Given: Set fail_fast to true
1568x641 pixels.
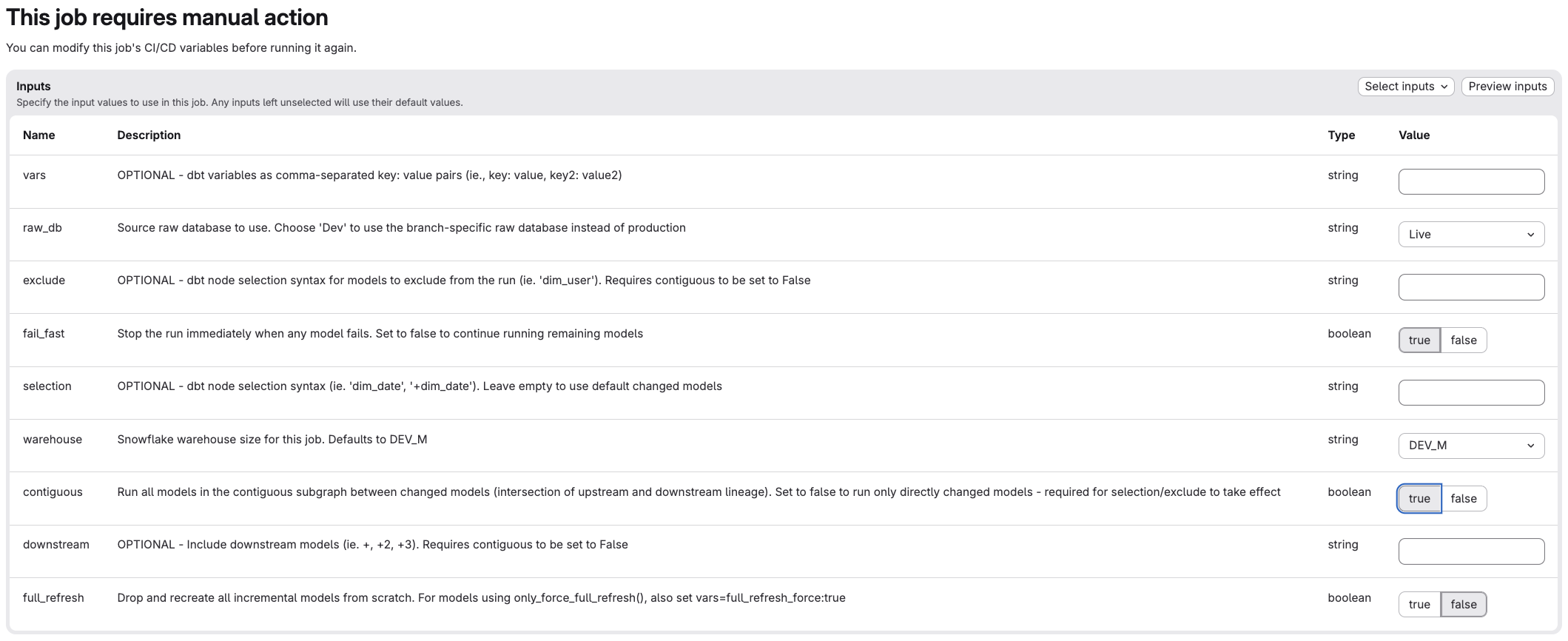Looking at the screenshot, I should point(1419,340).
